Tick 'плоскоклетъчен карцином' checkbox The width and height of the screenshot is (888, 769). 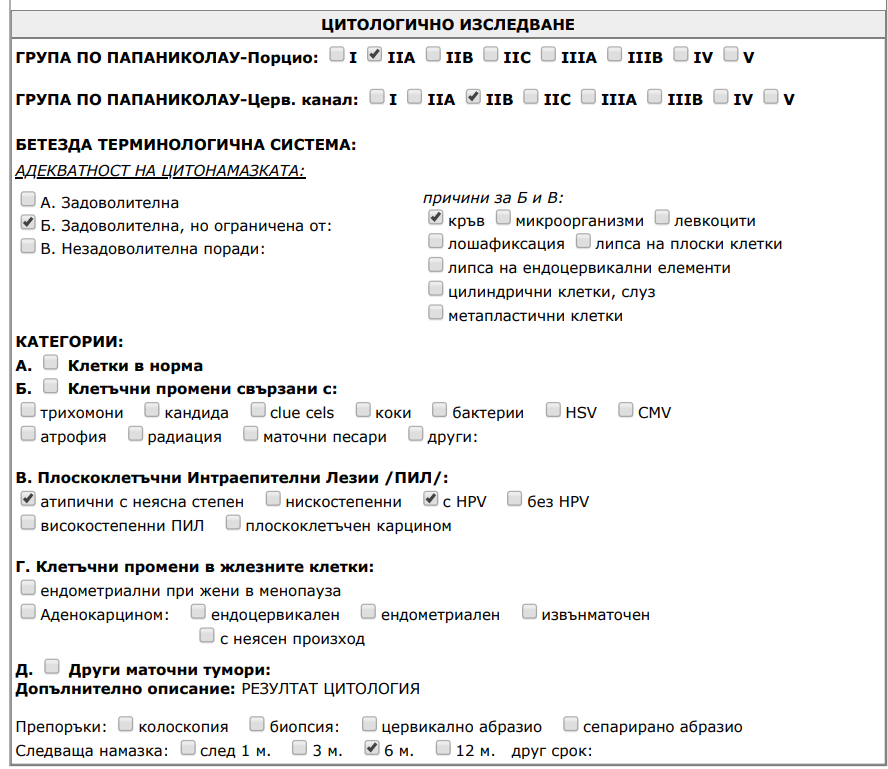tap(233, 523)
